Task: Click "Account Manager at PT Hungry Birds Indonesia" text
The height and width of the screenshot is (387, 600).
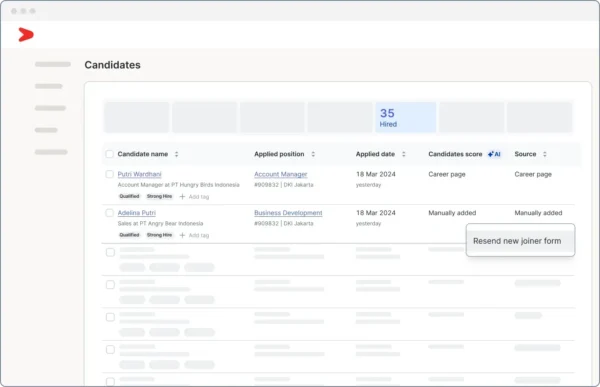Action: [x=178, y=185]
